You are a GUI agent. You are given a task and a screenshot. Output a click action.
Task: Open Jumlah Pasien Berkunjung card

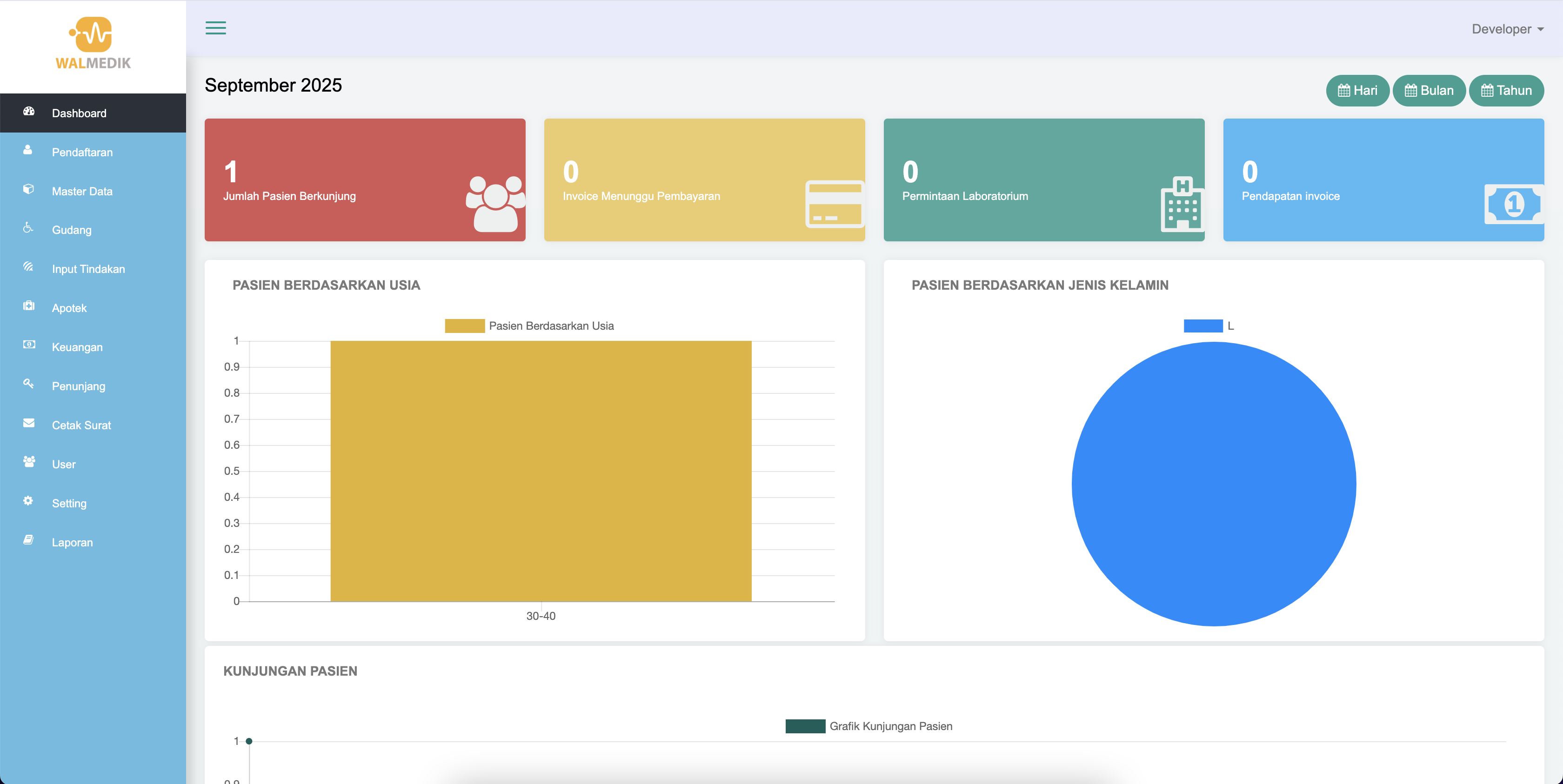[365, 179]
